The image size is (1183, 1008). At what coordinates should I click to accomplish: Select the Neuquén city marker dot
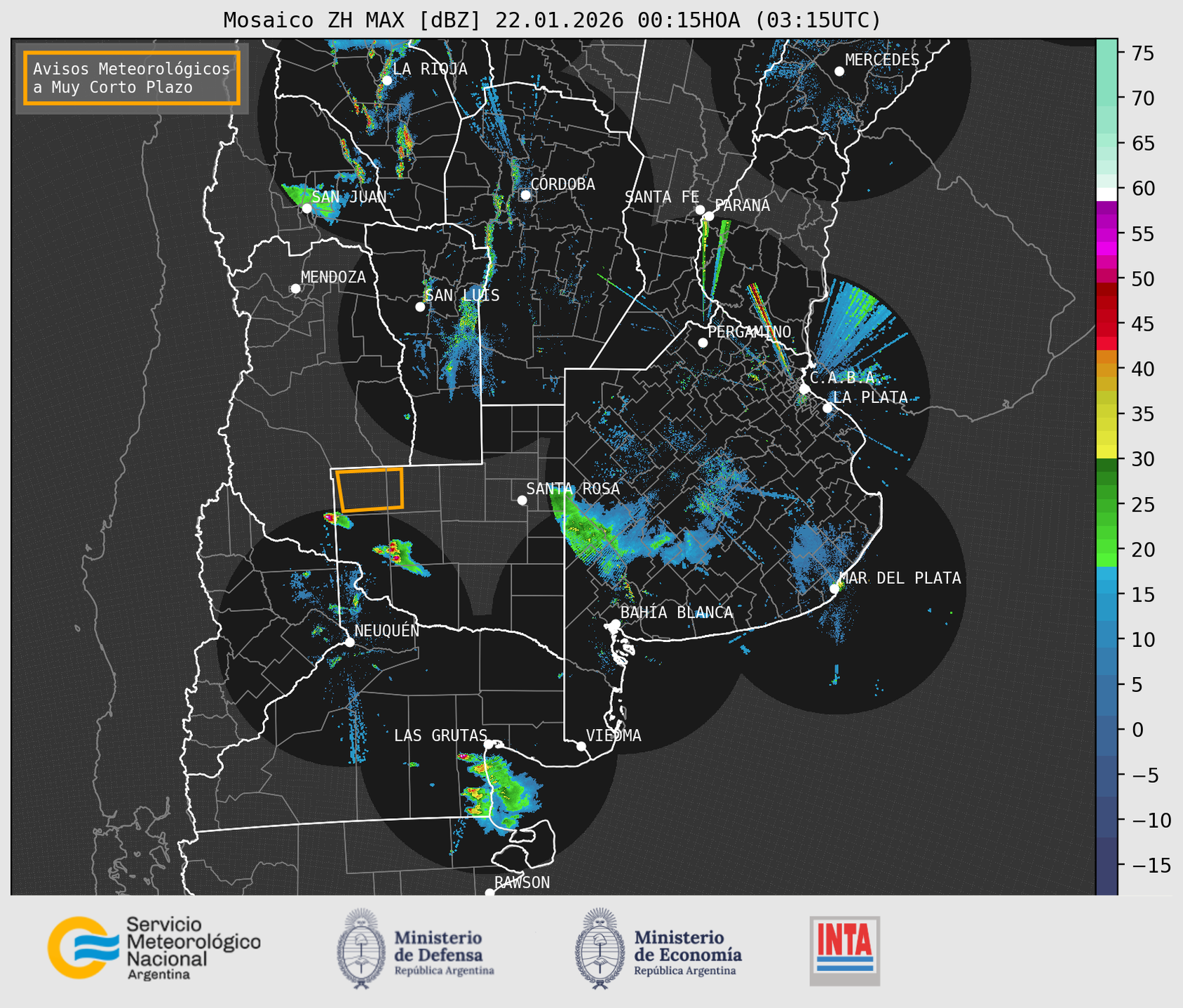coord(349,642)
